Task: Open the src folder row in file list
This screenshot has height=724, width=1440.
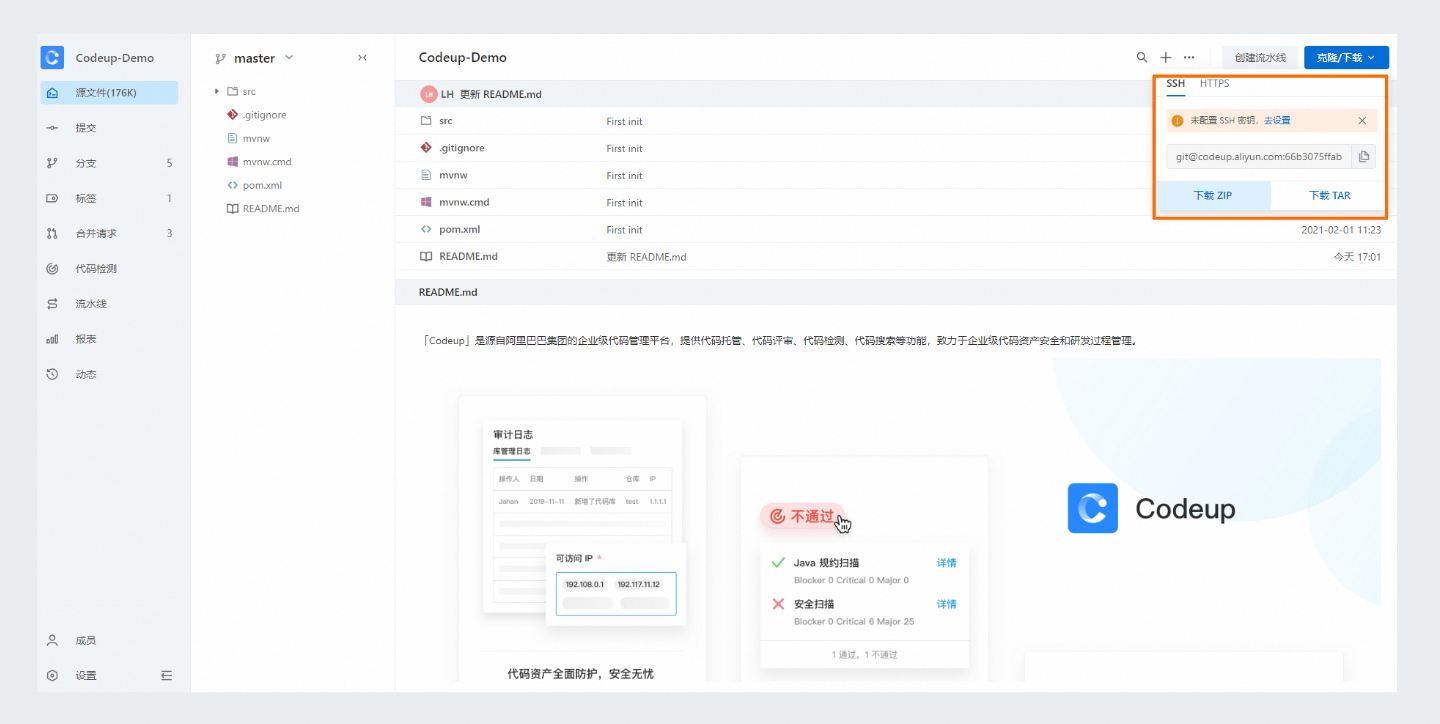Action: click(x=445, y=121)
